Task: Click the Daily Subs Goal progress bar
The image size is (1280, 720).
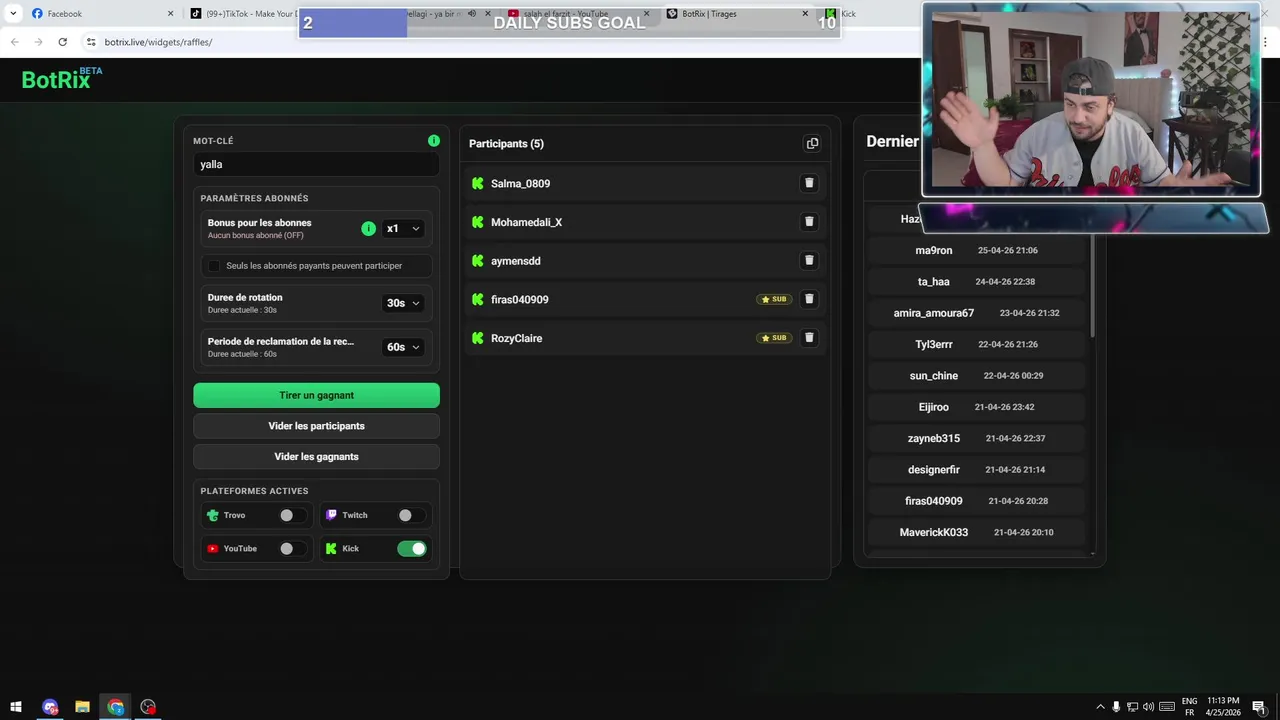Action: coord(569,23)
